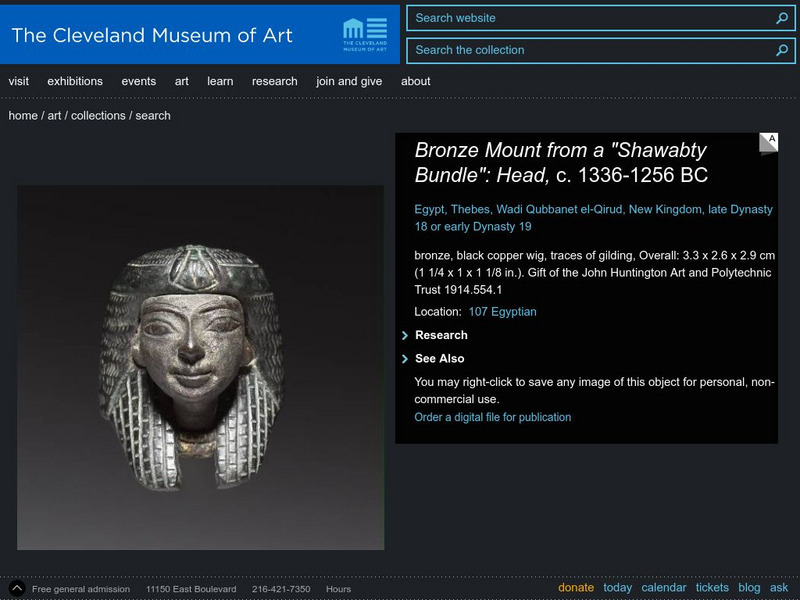Viewport: 800px width, 600px height.
Task: Open the exhibitions menu
Action: (75, 81)
